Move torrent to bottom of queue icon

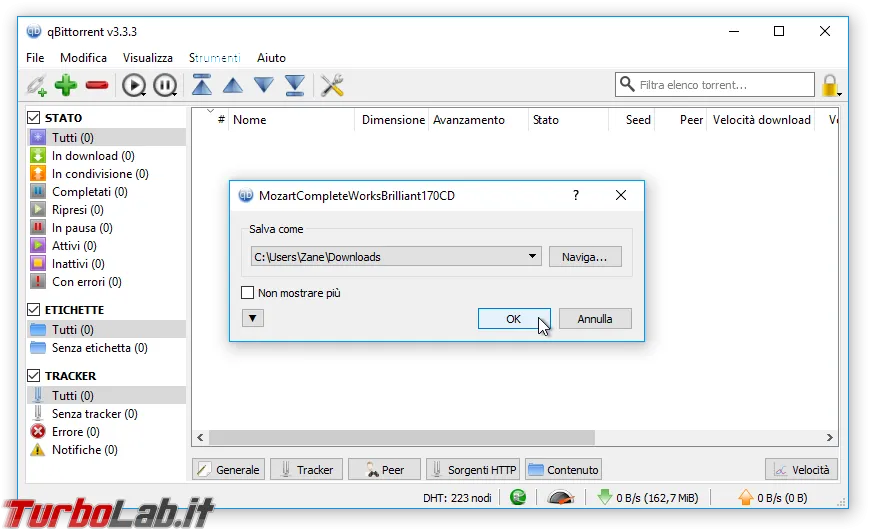pyautogui.click(x=295, y=85)
